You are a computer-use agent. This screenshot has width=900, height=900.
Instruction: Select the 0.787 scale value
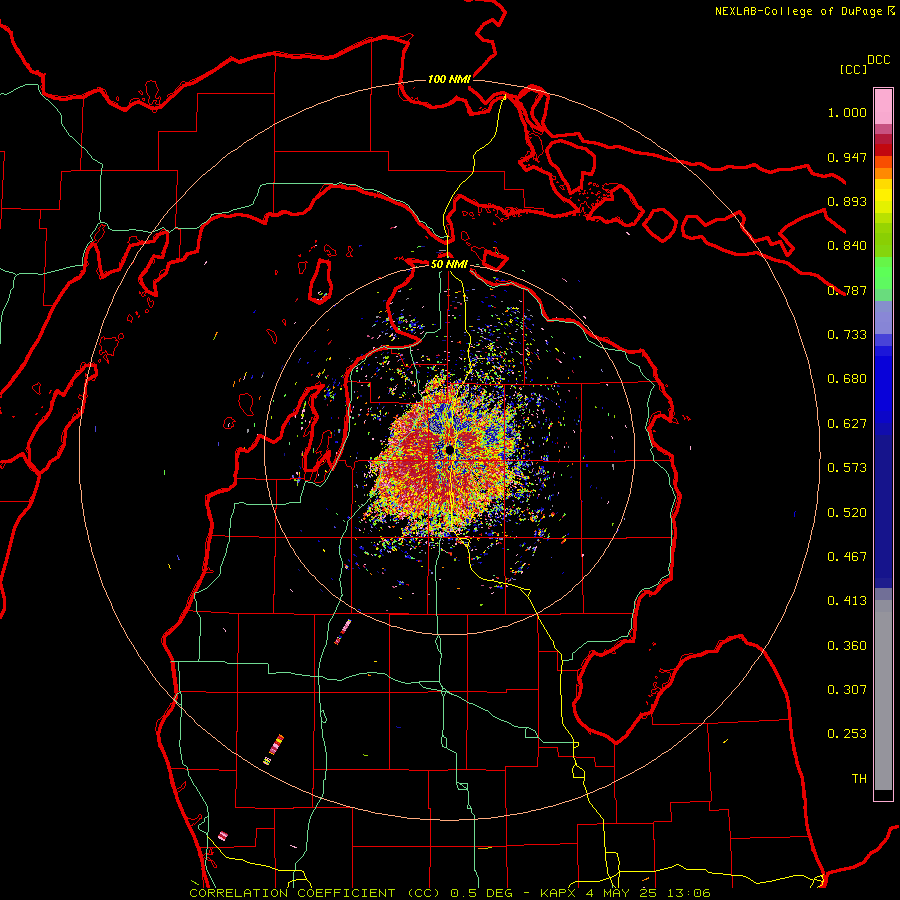click(847, 290)
